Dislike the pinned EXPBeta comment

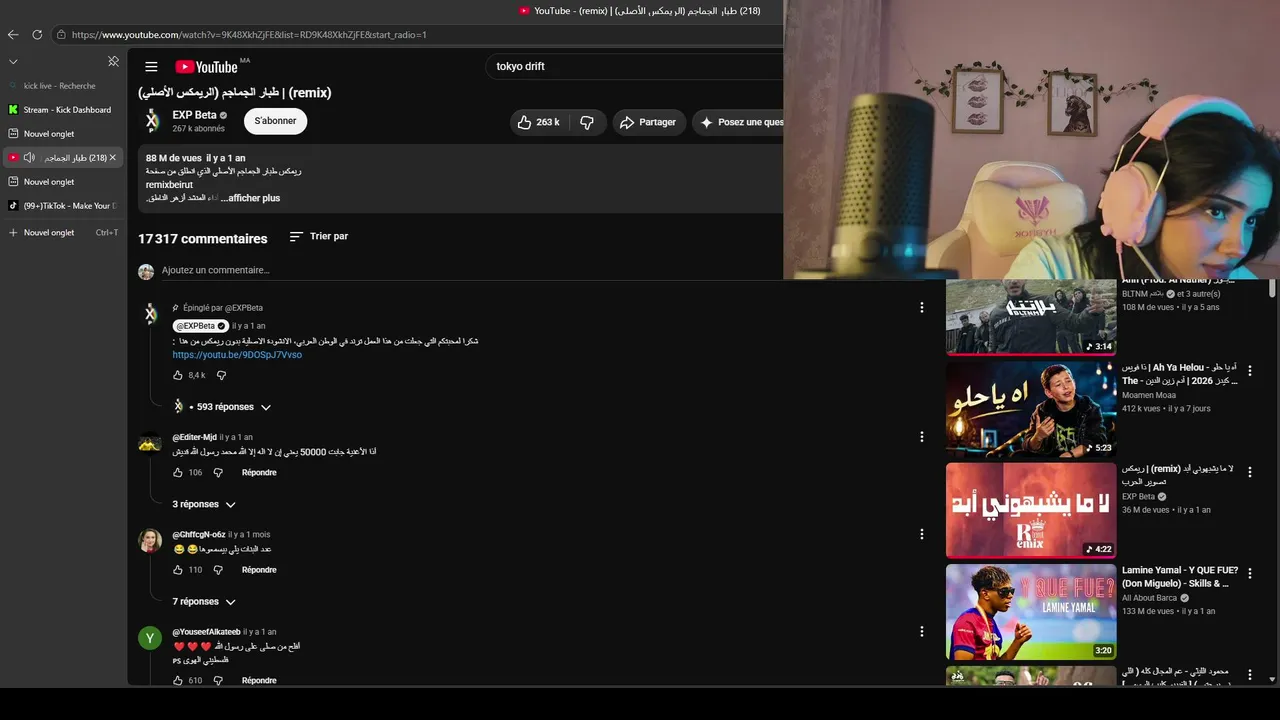tap(221, 376)
